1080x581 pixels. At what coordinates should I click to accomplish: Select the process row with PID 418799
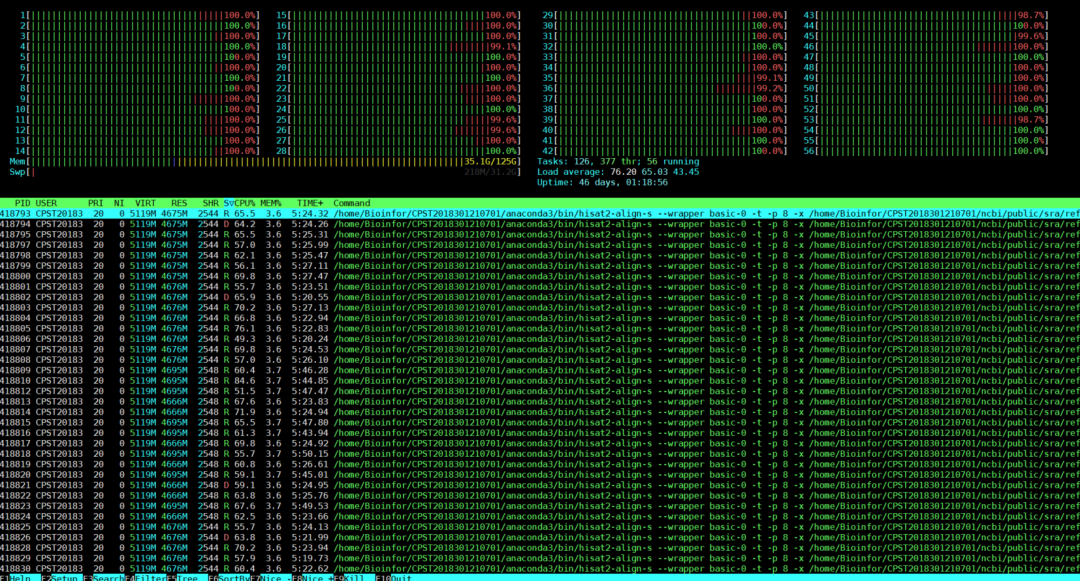[x=540, y=266]
